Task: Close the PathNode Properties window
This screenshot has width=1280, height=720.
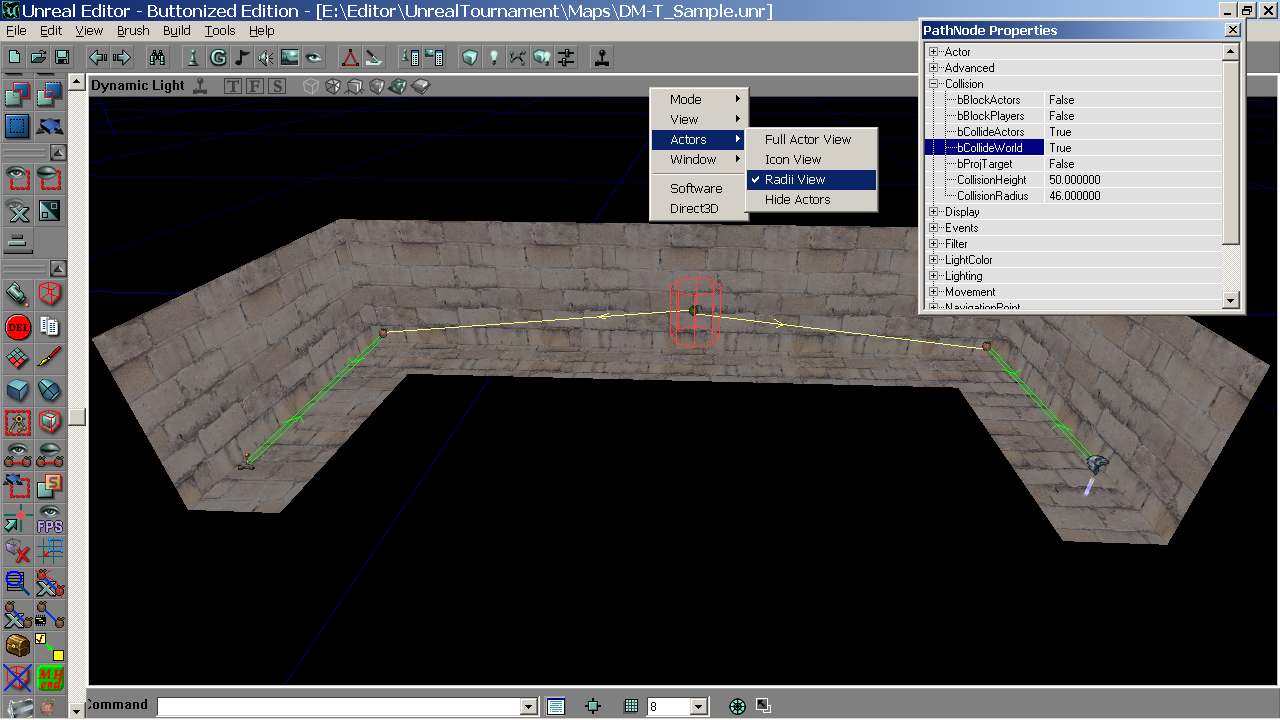Action: coord(1232,30)
